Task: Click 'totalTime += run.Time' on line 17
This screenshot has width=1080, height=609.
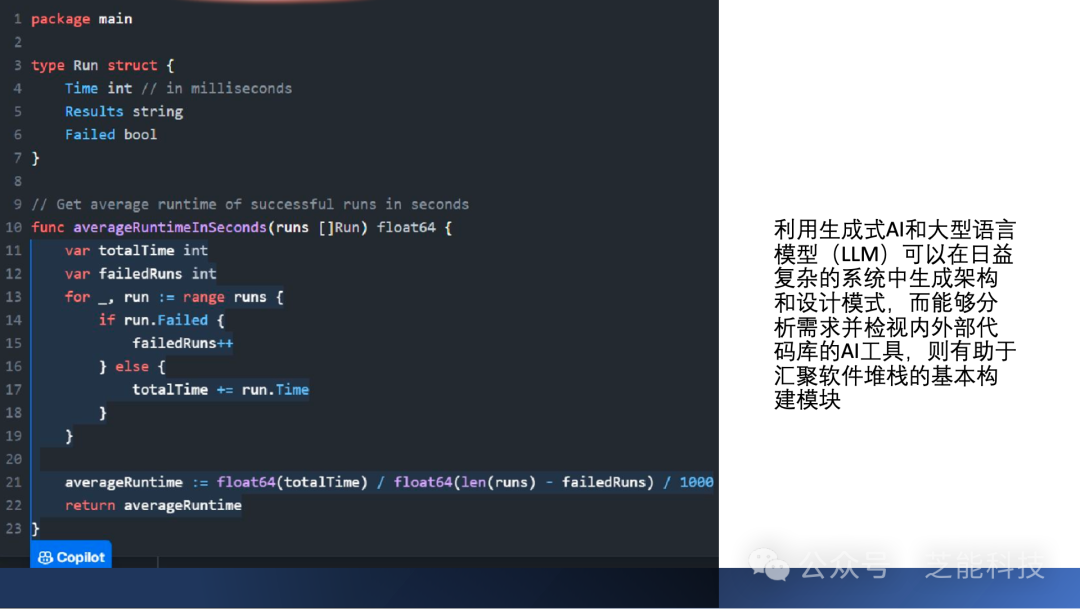Action: pos(220,389)
